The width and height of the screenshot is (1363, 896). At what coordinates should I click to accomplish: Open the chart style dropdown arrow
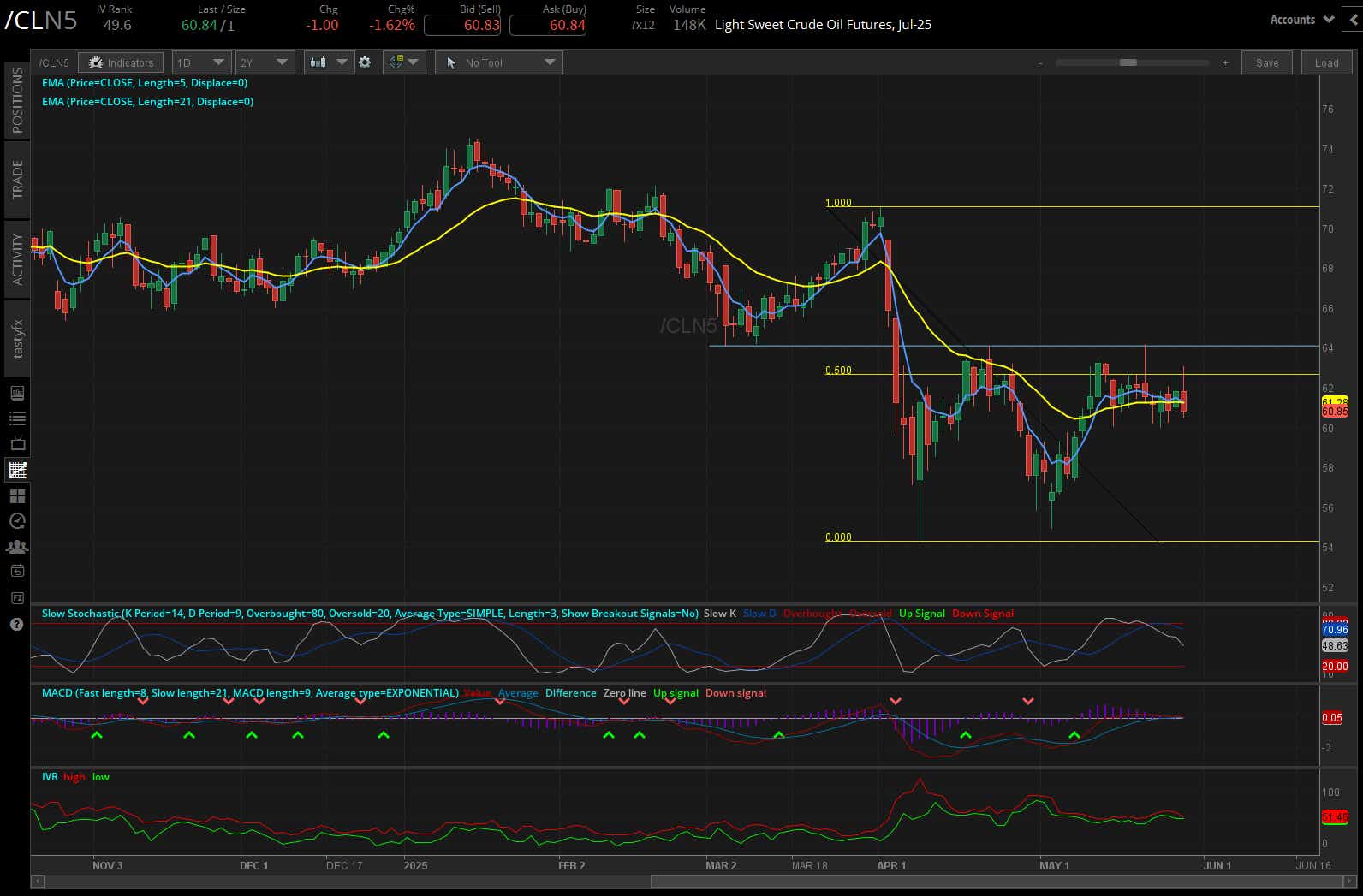[x=342, y=62]
